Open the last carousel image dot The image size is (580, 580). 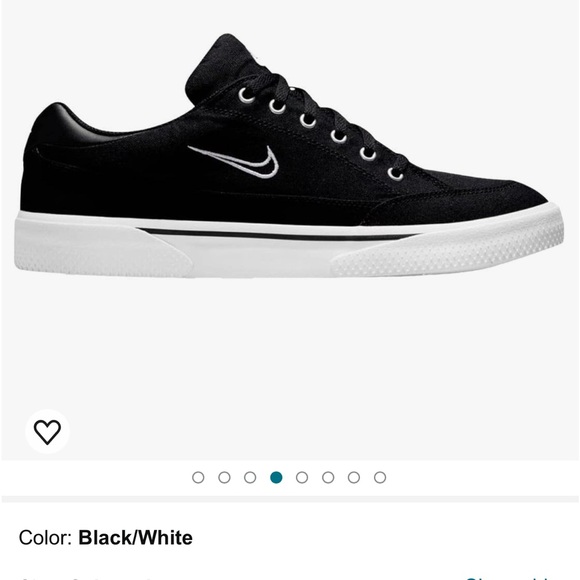380,478
